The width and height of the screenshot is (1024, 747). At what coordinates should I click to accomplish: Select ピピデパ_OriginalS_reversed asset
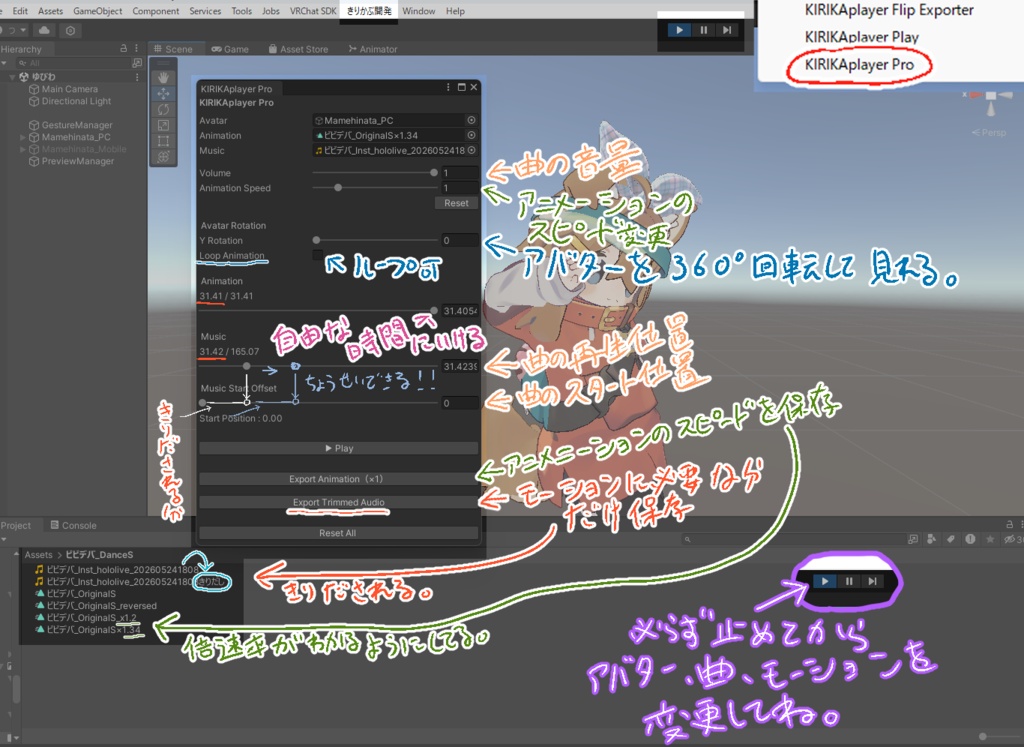click(102, 605)
